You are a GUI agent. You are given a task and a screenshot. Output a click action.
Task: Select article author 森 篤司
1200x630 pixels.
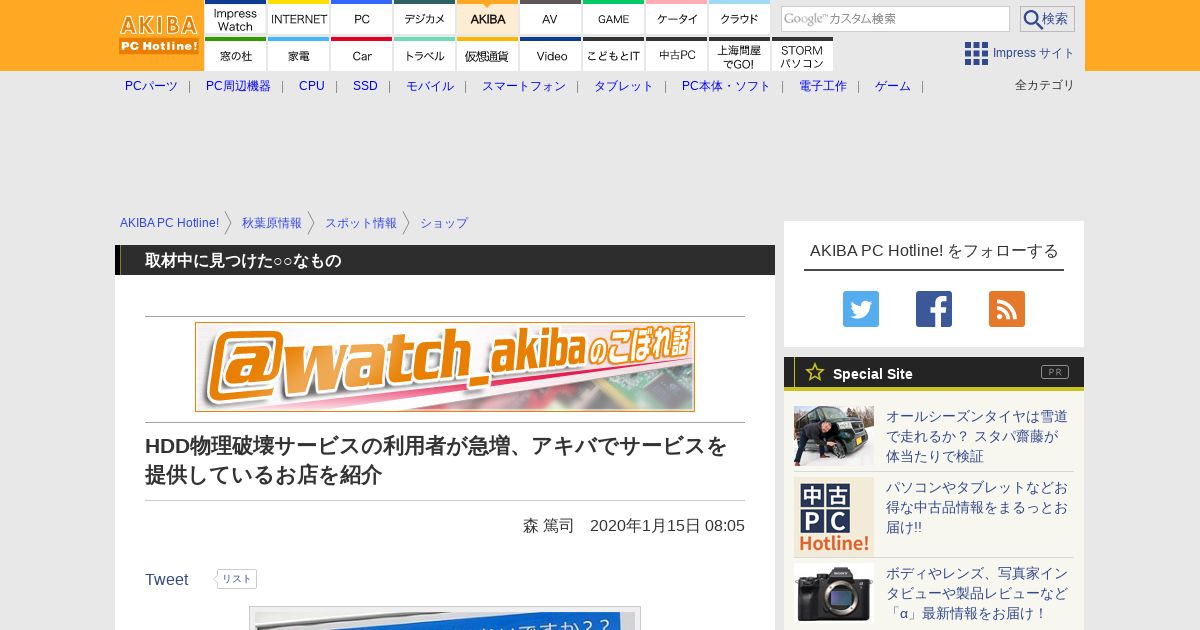[x=548, y=525]
